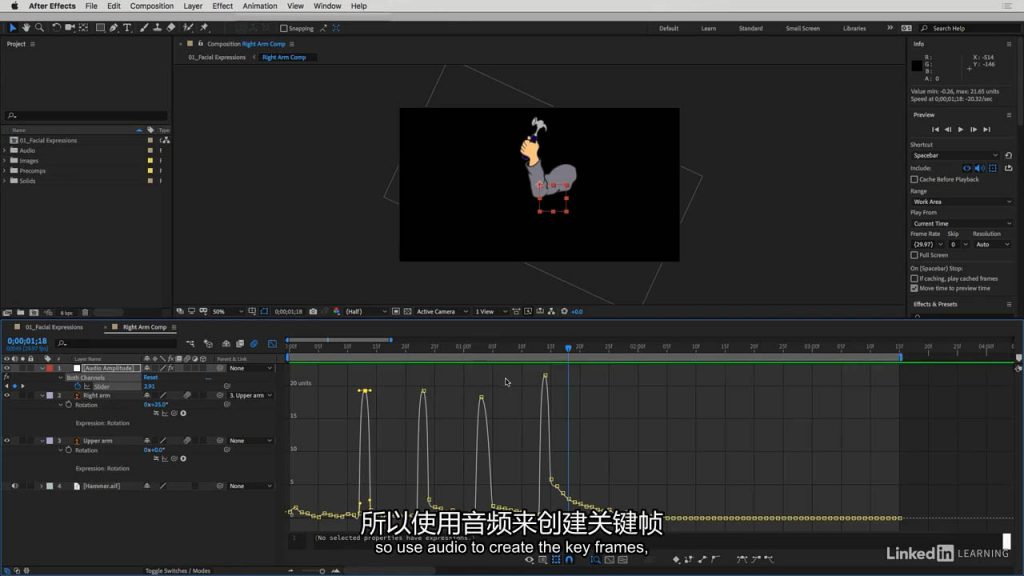Open the viewer resolution (Half) dropdown

[x=365, y=312]
